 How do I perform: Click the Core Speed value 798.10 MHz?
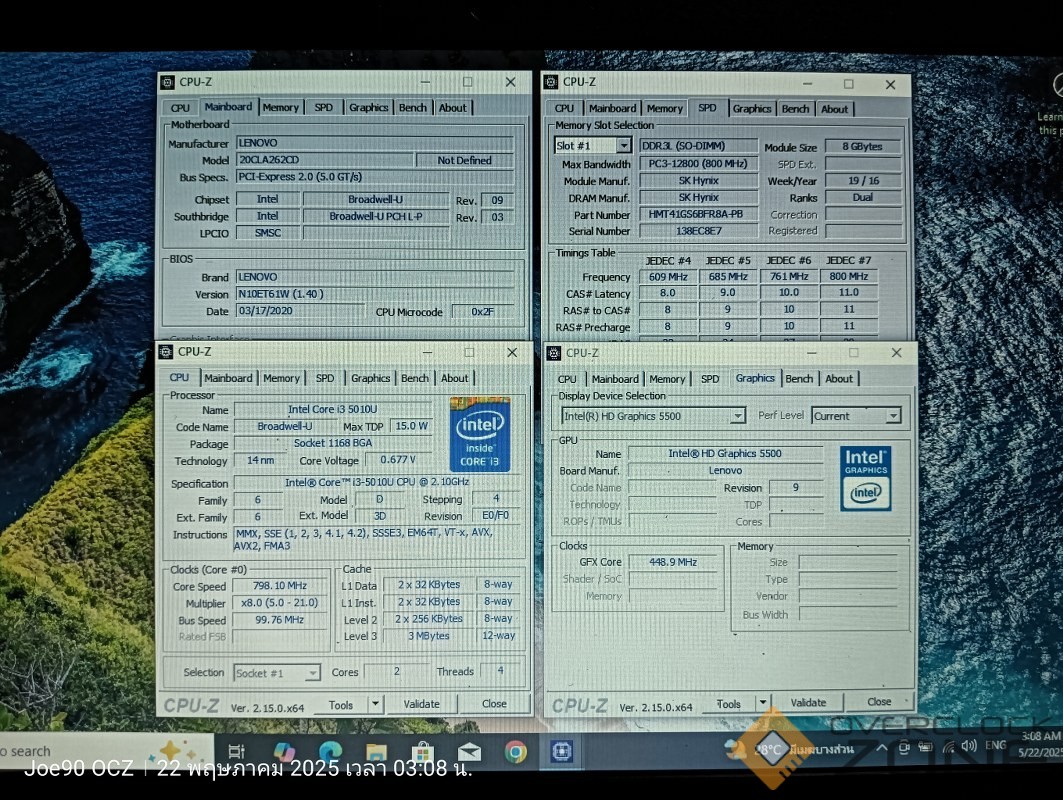pyautogui.click(x=279, y=586)
